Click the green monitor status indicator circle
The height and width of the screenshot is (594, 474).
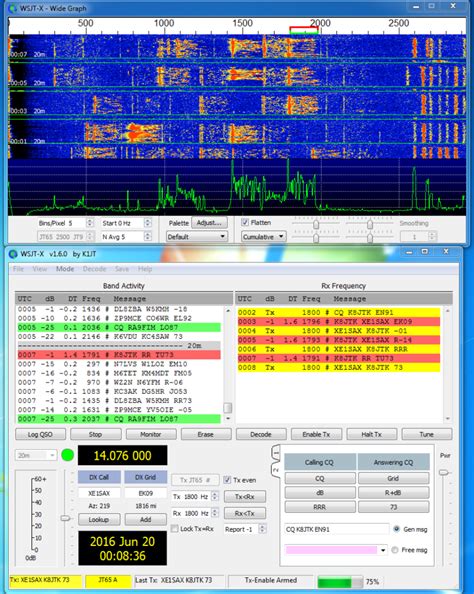tap(67, 455)
